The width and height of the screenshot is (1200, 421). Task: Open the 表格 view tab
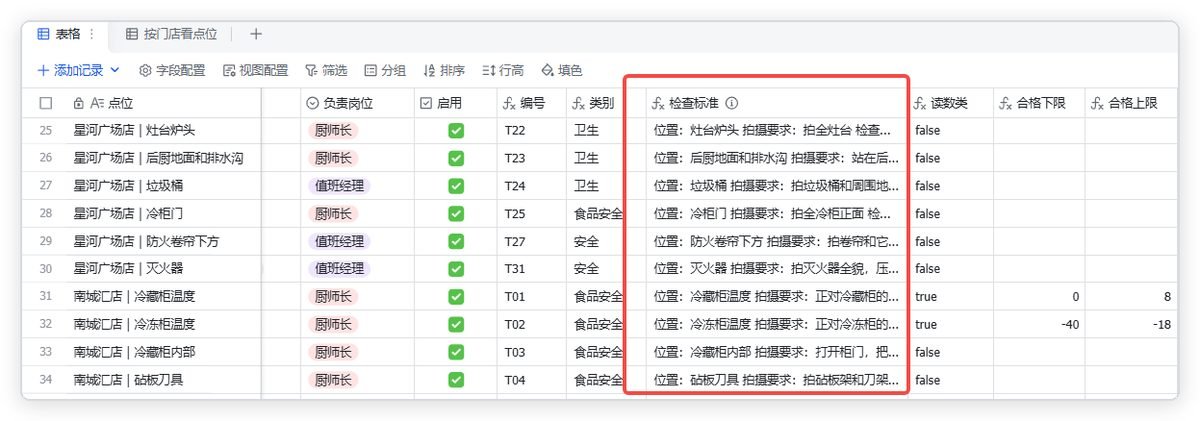click(x=60, y=34)
